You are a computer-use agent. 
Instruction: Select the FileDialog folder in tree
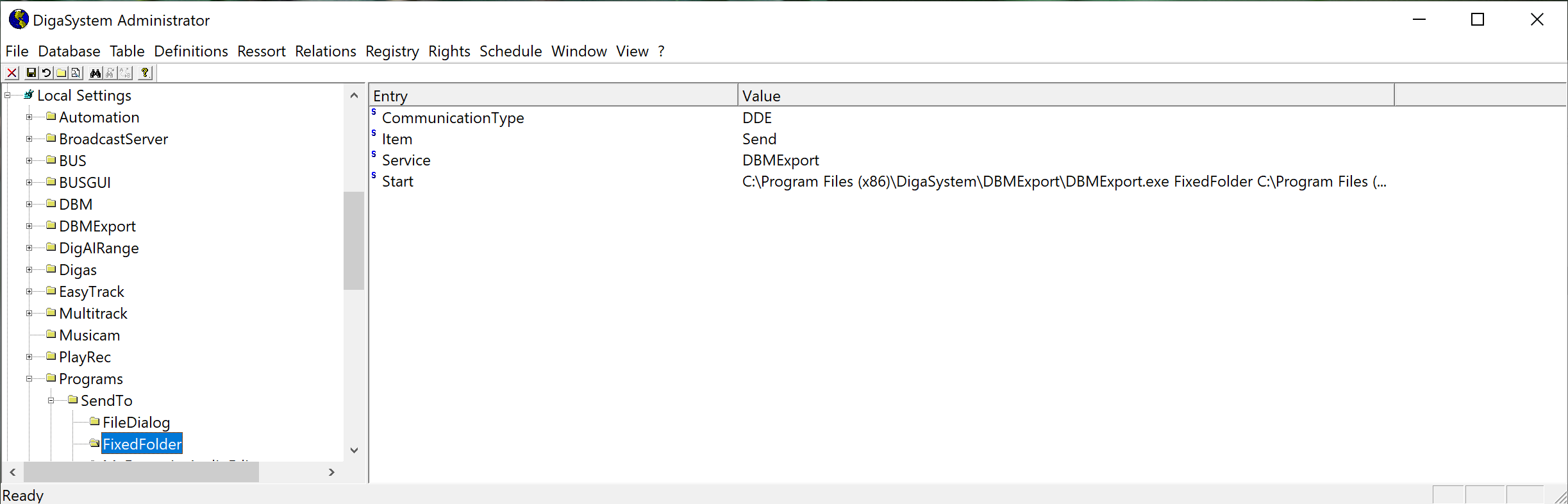click(x=136, y=423)
